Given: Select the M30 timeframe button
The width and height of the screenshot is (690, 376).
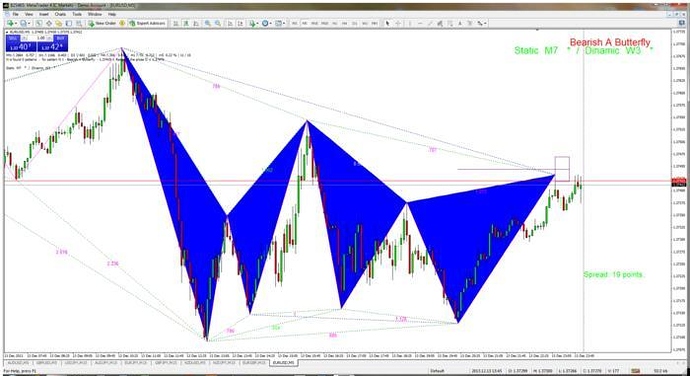Looking at the screenshot, I should [324, 23].
